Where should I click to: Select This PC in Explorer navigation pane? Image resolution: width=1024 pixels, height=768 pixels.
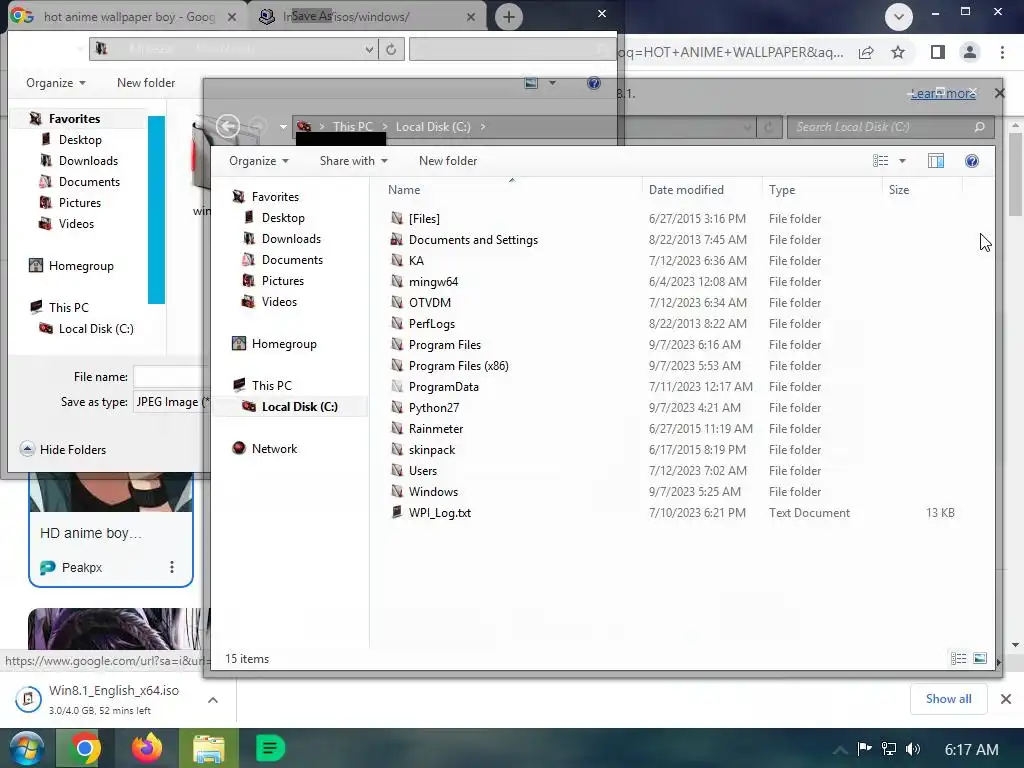pos(272,385)
